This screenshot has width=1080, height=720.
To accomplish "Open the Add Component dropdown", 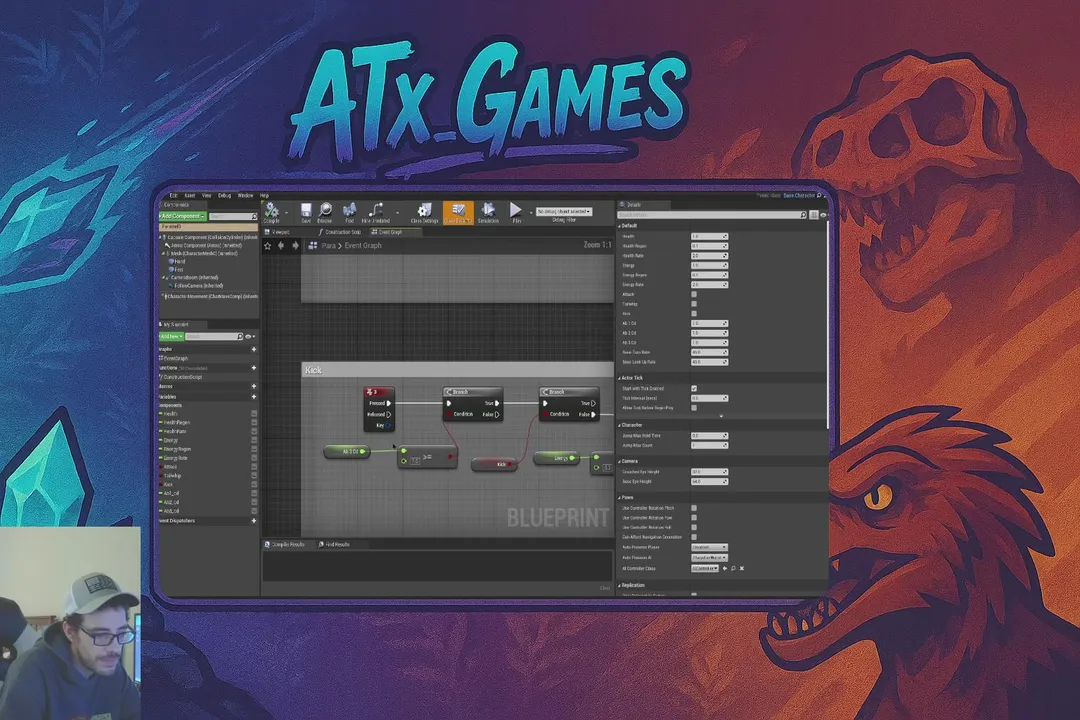I will coord(182,216).
